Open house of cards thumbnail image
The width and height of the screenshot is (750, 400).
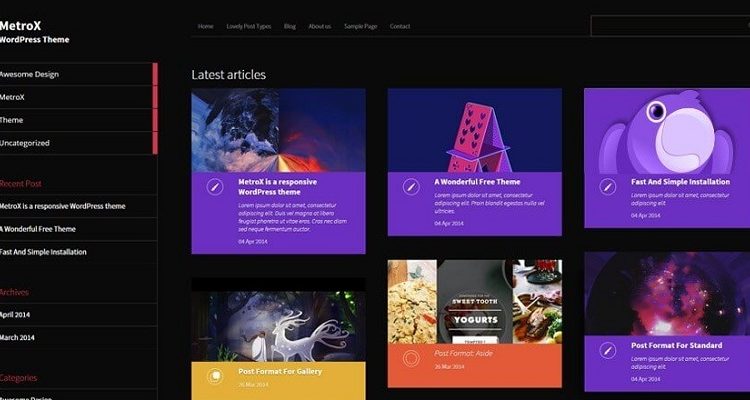click(x=474, y=130)
